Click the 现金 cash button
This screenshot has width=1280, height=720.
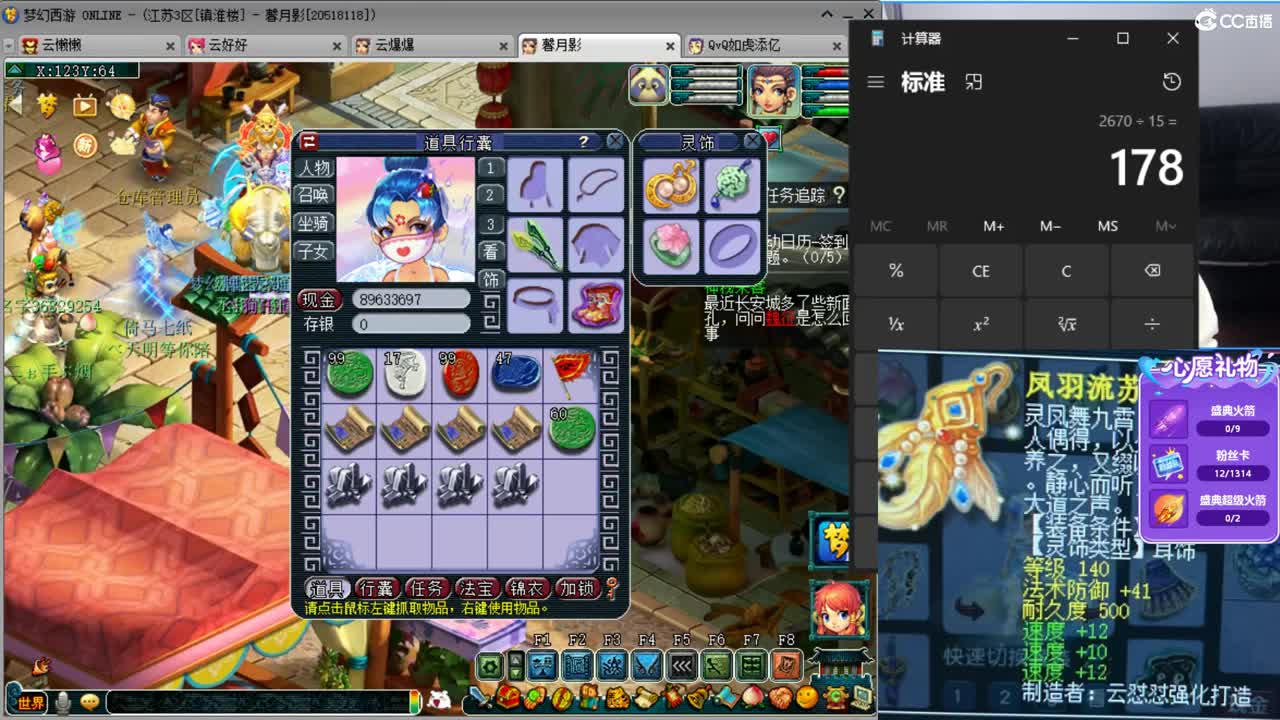(320, 299)
